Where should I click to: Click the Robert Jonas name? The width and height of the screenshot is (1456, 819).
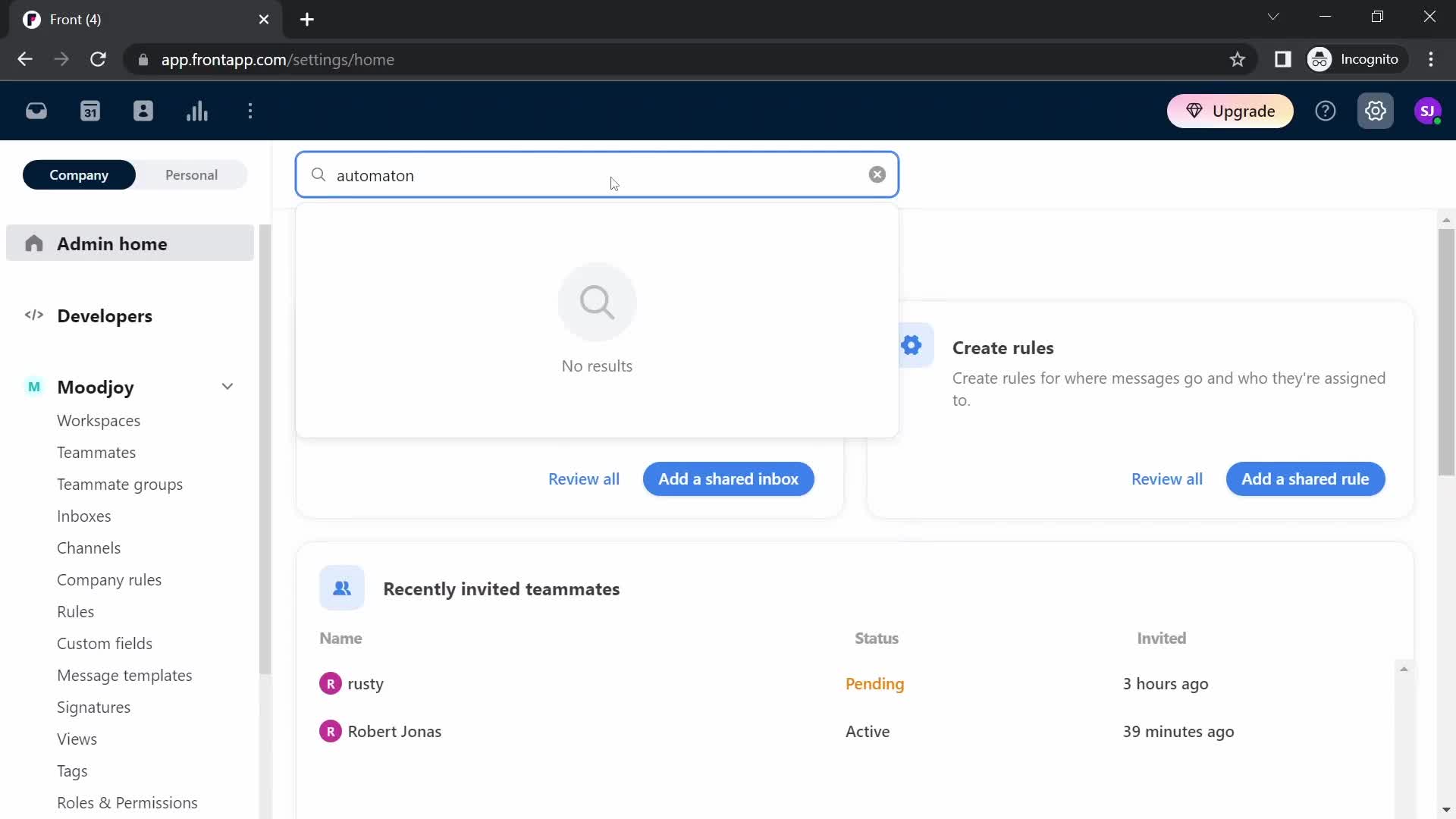tap(394, 732)
